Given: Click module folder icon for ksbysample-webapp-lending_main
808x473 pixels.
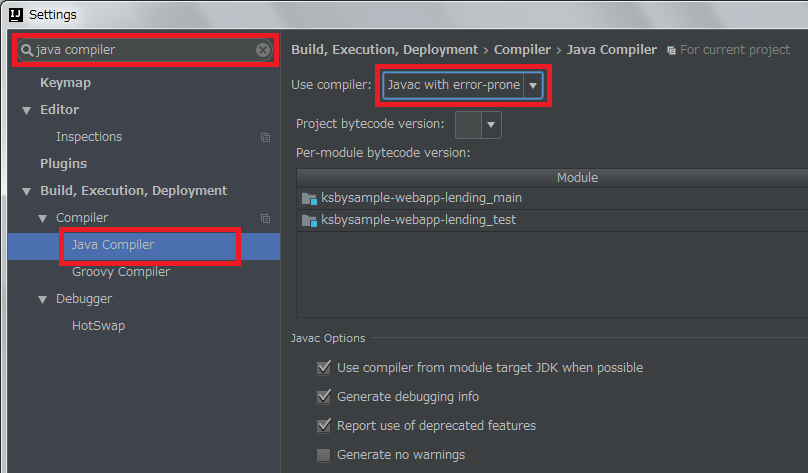Looking at the screenshot, I should point(309,198).
